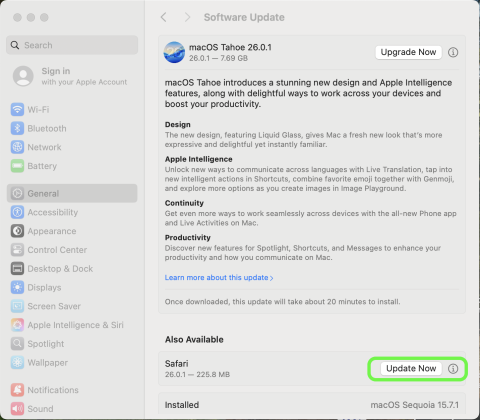Select Bluetooth in the sidebar
The height and width of the screenshot is (420, 480).
pyautogui.click(x=47, y=128)
